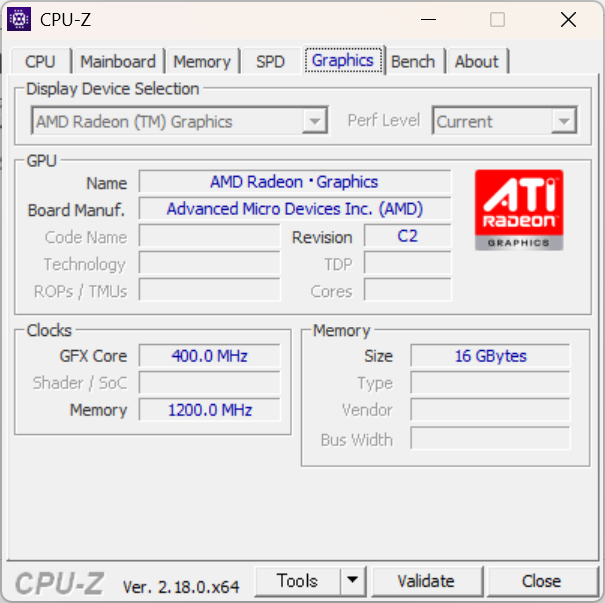Click the GPU Name field

click(294, 182)
